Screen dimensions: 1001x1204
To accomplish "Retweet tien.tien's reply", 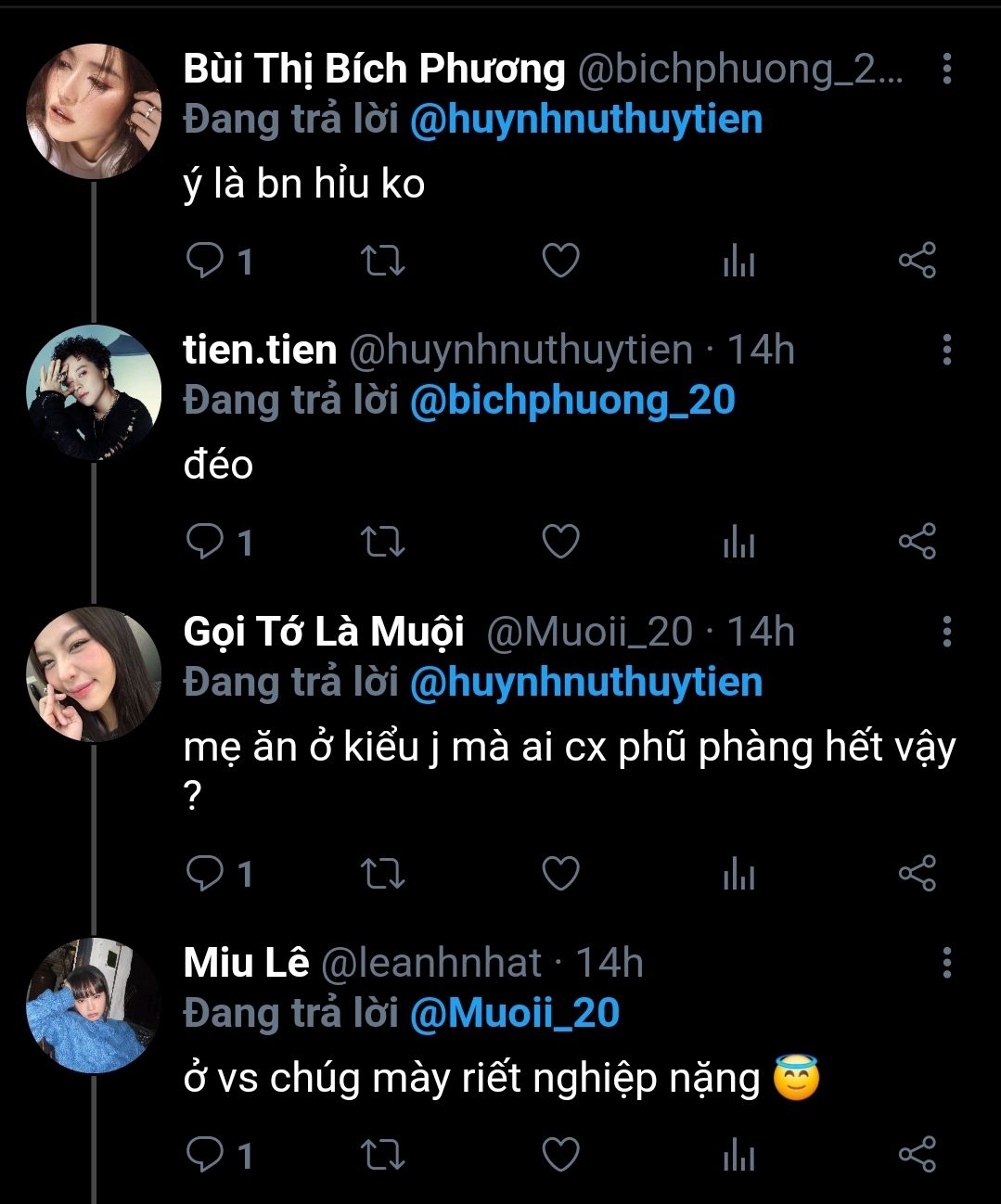I will pos(382,543).
